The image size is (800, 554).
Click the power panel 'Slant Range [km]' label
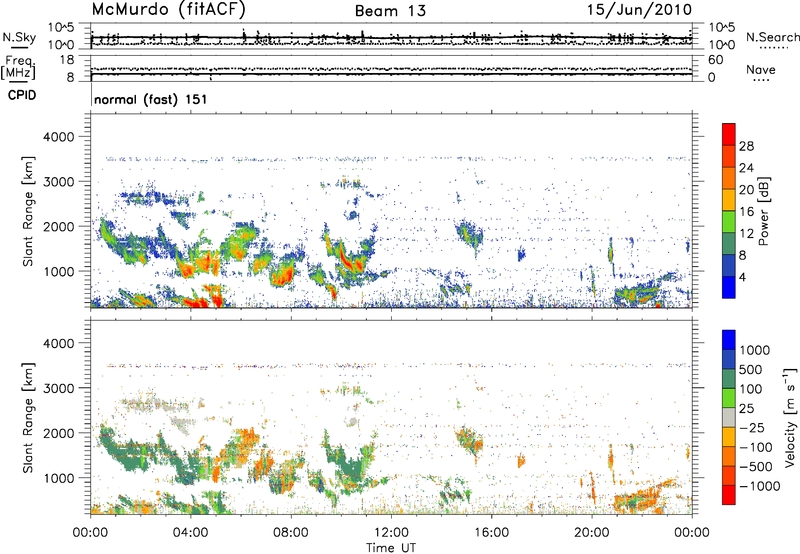pyautogui.click(x=28, y=211)
